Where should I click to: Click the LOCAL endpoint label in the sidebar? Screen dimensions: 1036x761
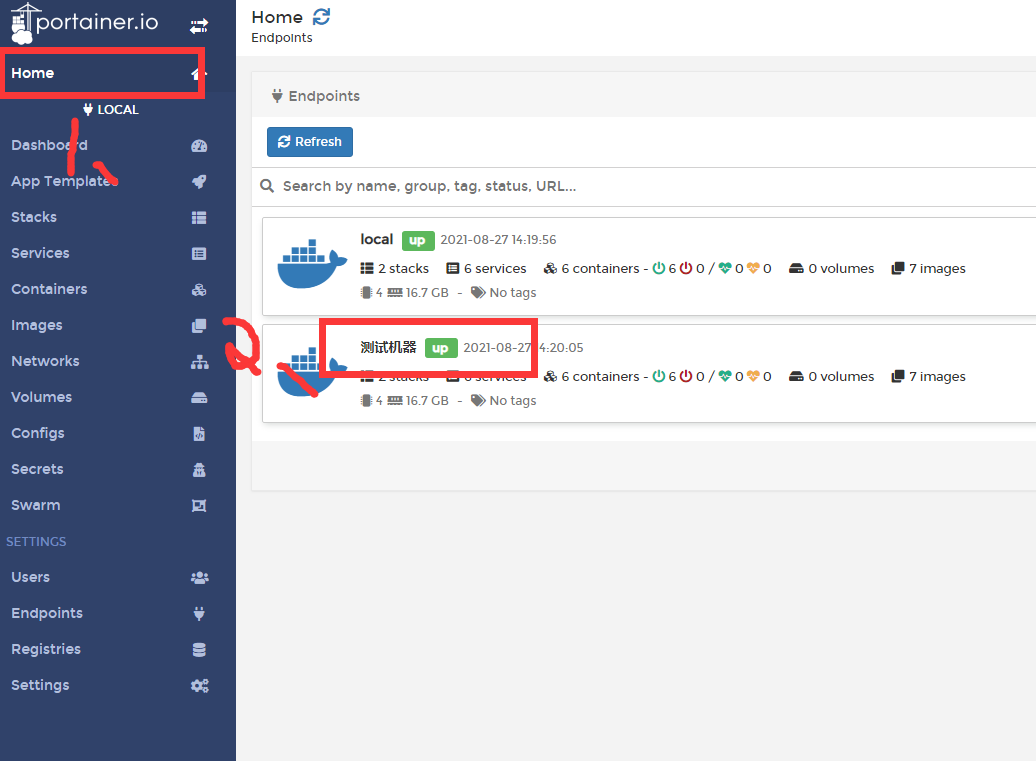(111, 110)
